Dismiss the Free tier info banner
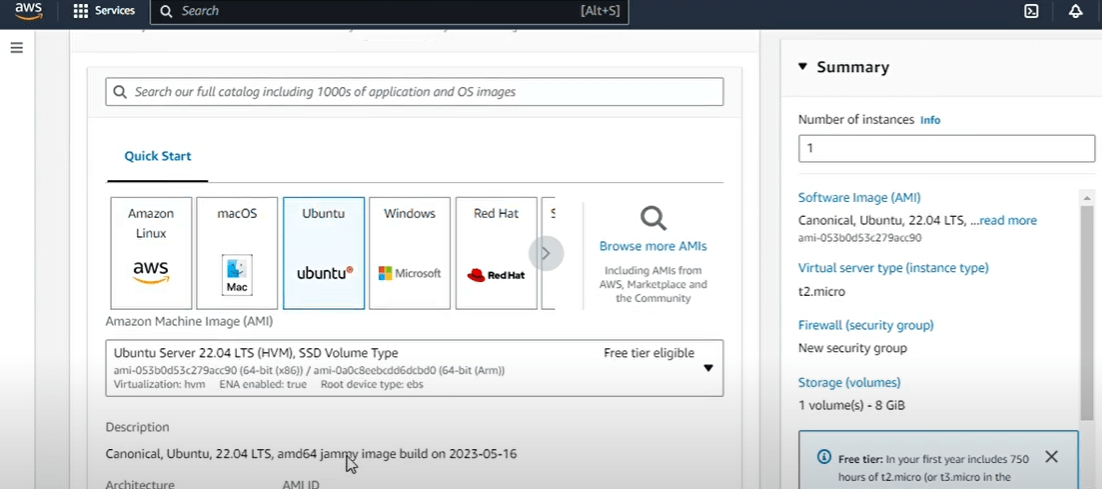Screen dimensions: 1102x489 (x=1051, y=457)
